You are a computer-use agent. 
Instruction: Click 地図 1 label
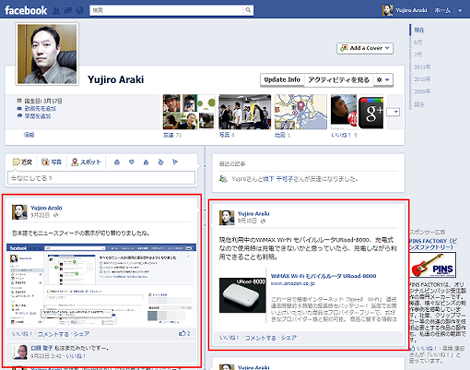(282, 135)
